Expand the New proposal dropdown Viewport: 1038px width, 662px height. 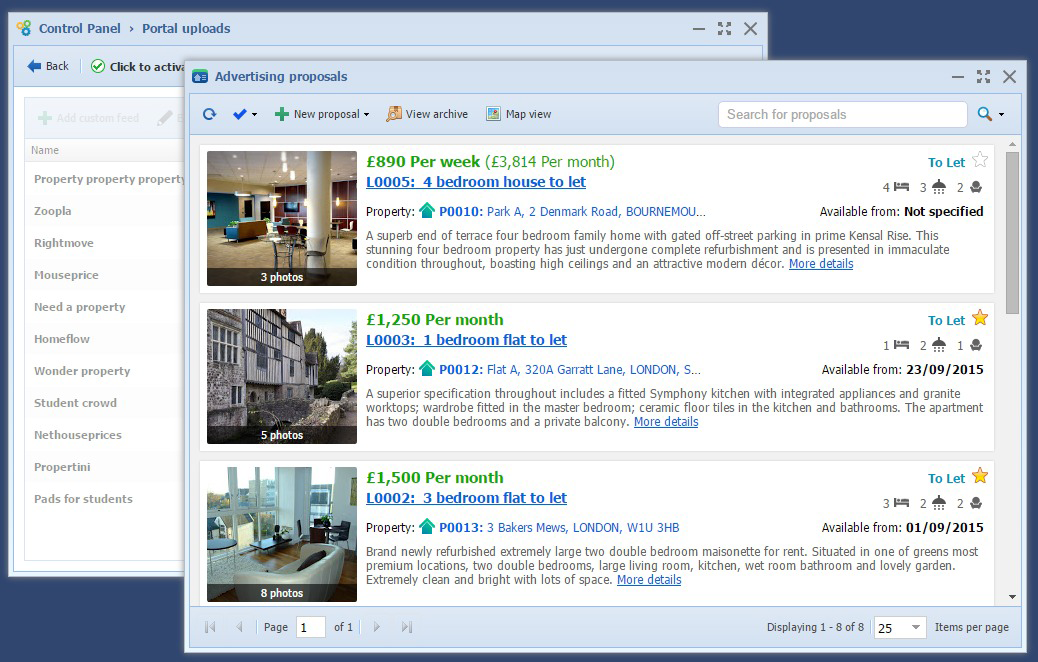pos(322,114)
